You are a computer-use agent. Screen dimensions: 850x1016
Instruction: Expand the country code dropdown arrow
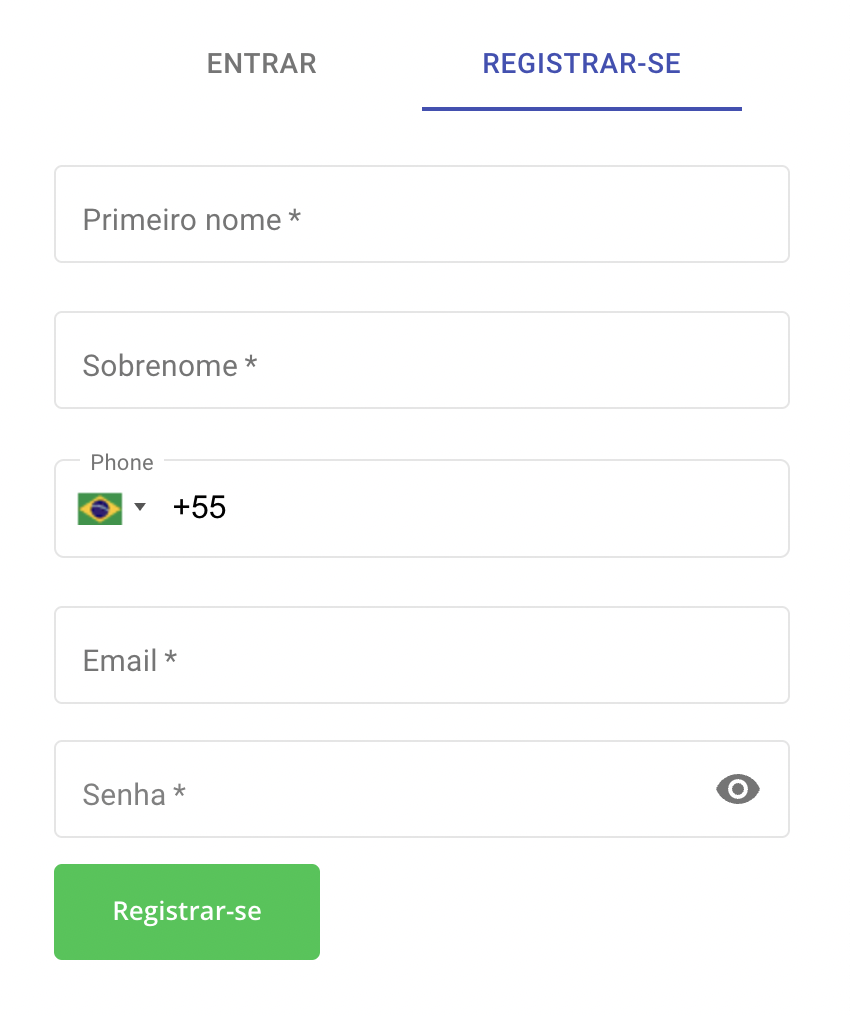140,507
